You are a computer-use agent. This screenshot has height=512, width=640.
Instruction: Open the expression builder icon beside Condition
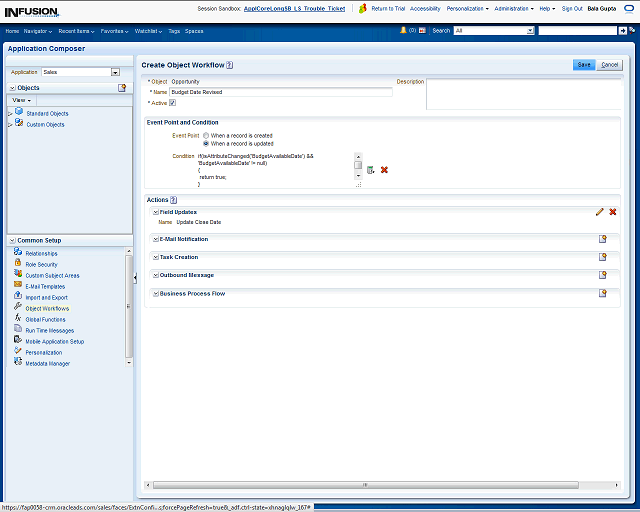pos(370,170)
